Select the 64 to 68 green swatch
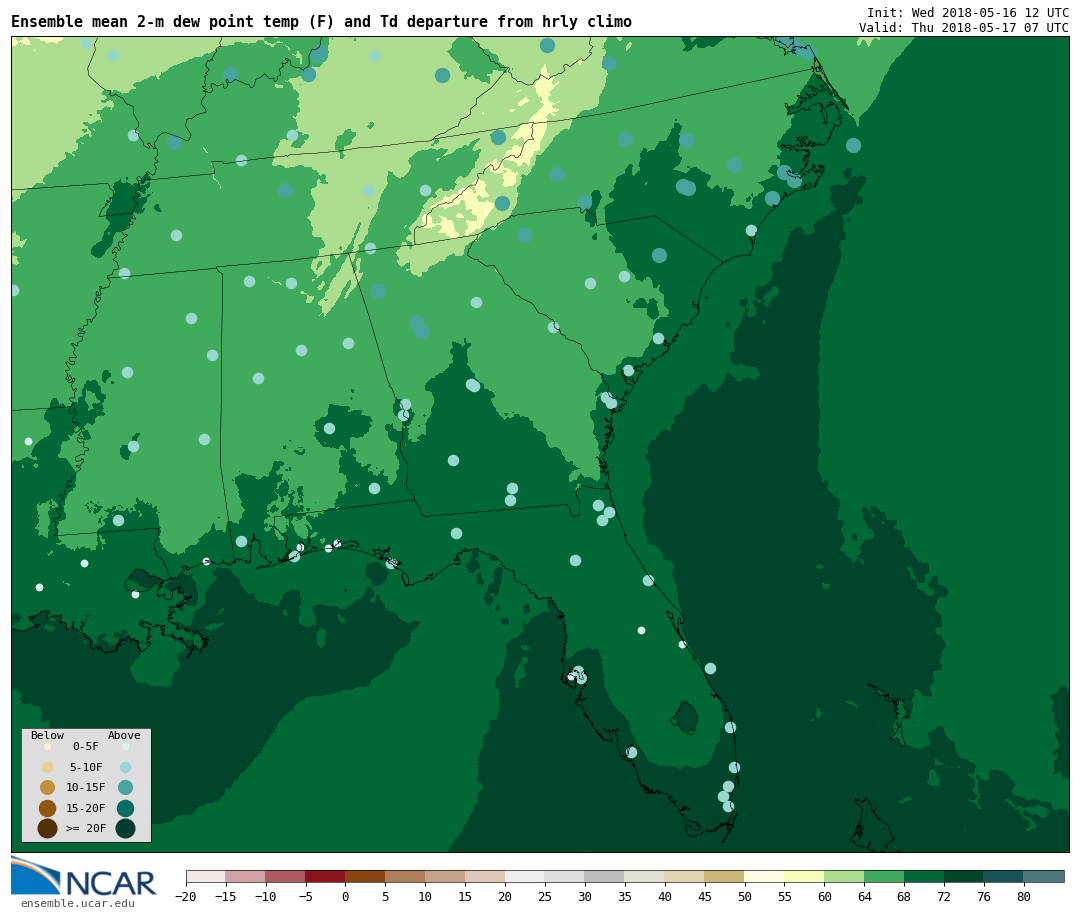Viewport: 1080px width, 915px height. click(884, 876)
